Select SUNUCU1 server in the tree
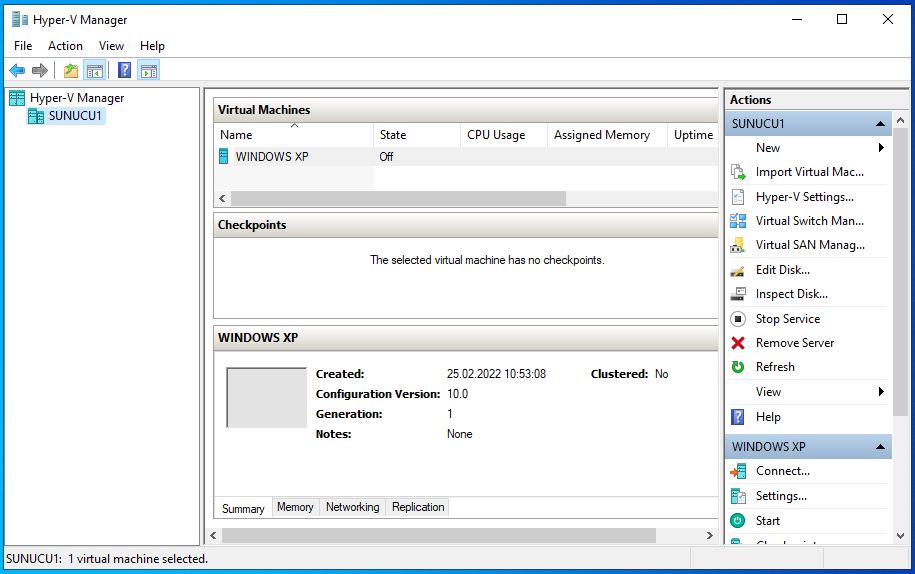The height and width of the screenshot is (574, 915). click(x=75, y=116)
